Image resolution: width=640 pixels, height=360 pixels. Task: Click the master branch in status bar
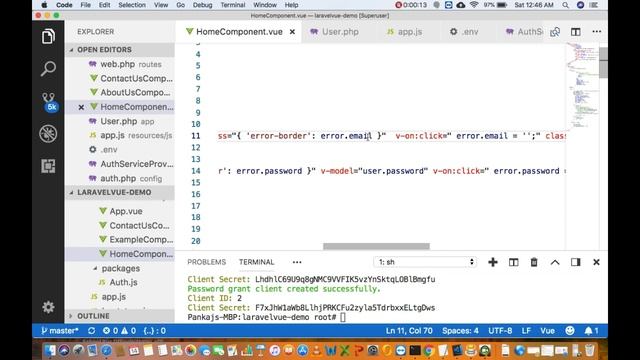coord(59,331)
